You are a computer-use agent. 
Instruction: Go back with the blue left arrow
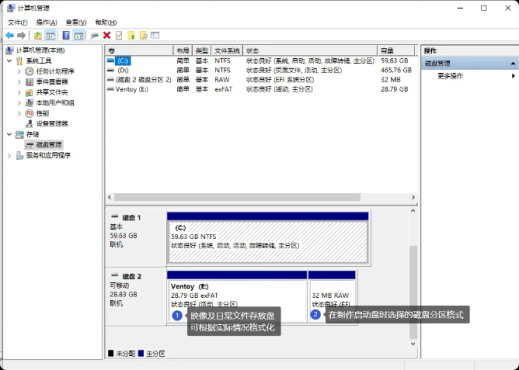[x=10, y=35]
